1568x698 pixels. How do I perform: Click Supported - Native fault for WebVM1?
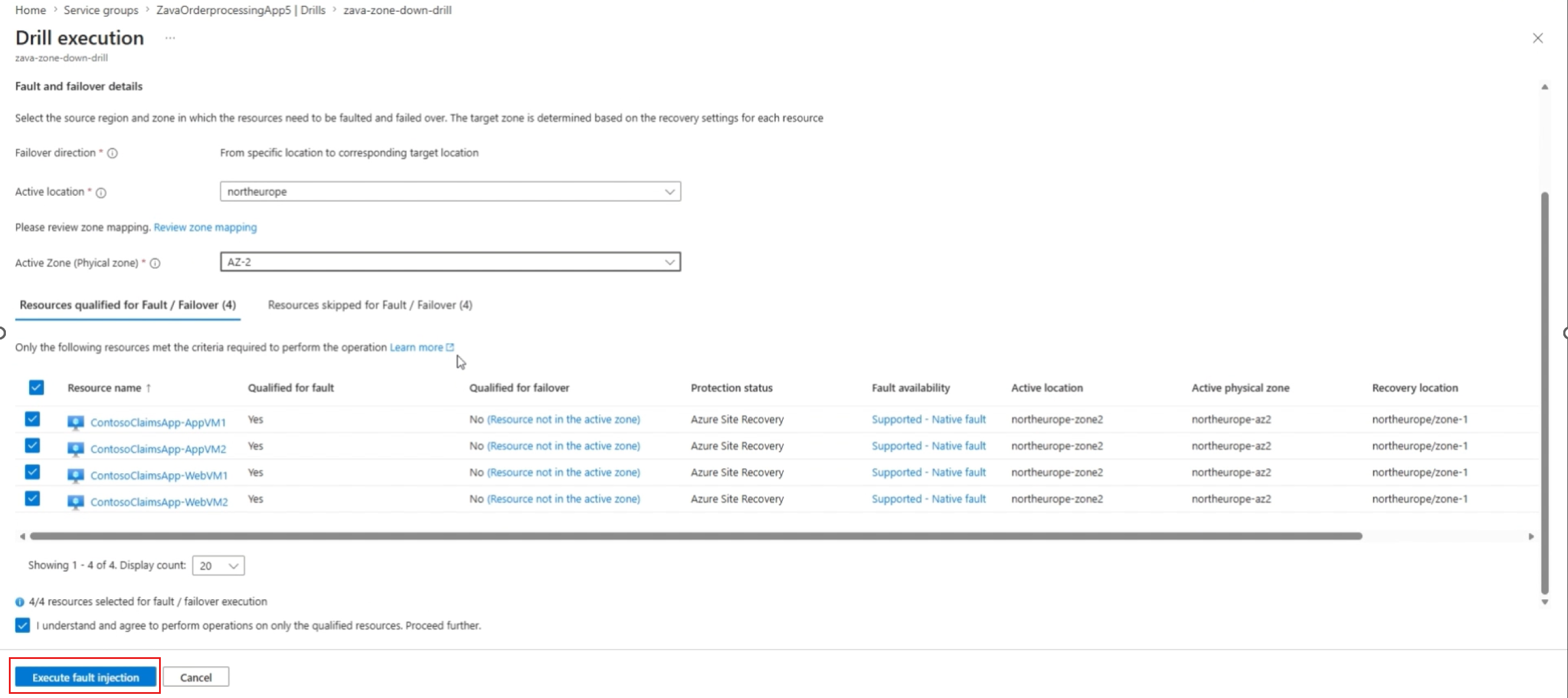pyautogui.click(x=928, y=473)
